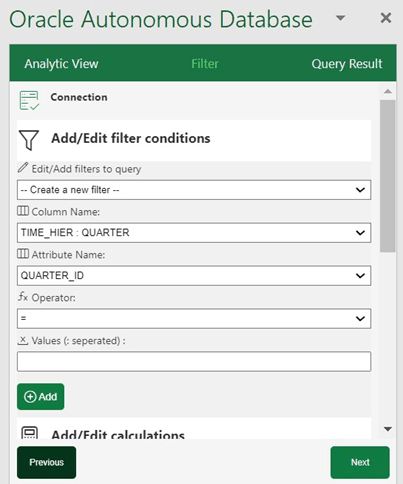Screen dimensions: 403x484
Task: Click the Edit/Add filters to query label
Action: [86, 169]
